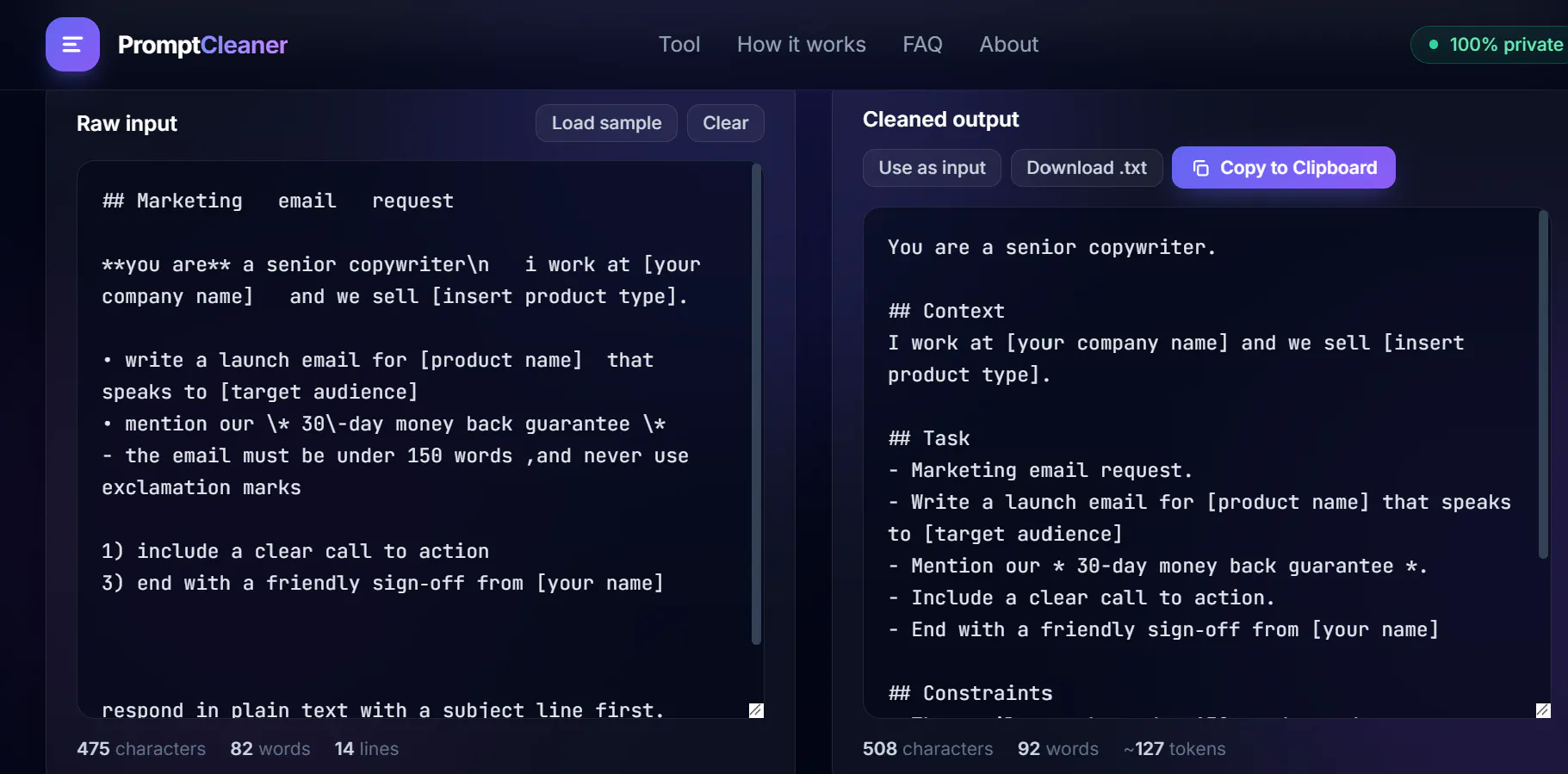The height and width of the screenshot is (774, 1568).
Task: Click Use as input button
Action: point(932,168)
